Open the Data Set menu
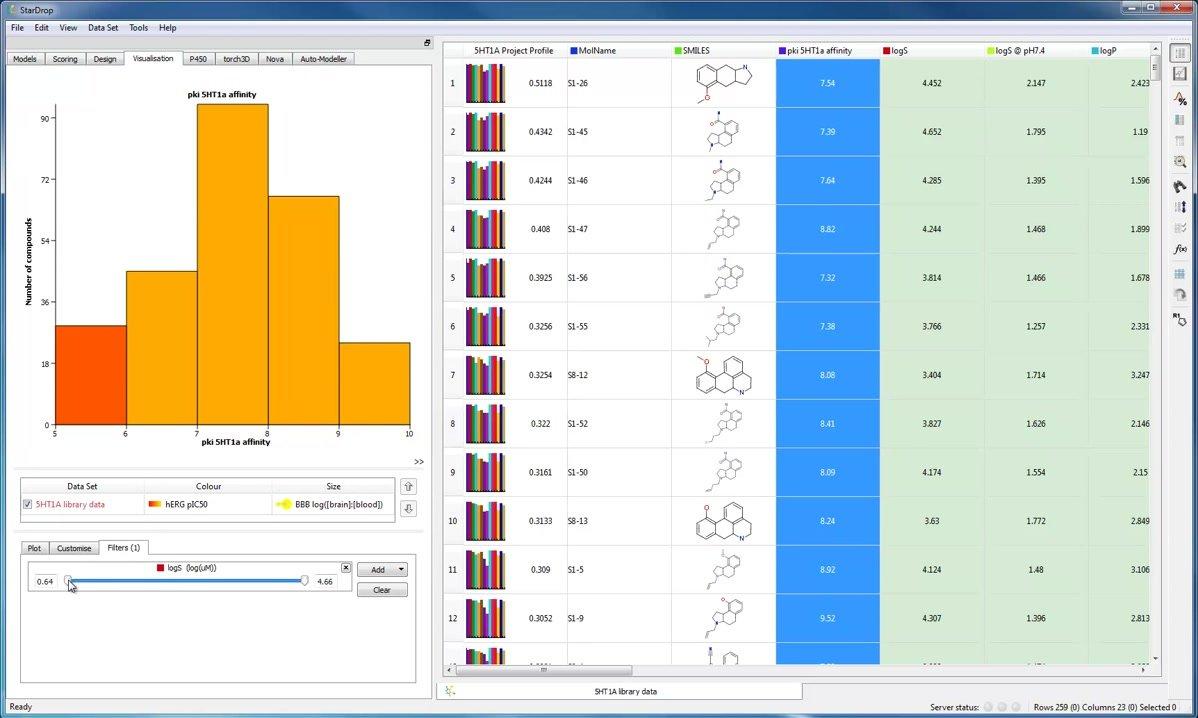The height and width of the screenshot is (718, 1198). [x=103, y=28]
